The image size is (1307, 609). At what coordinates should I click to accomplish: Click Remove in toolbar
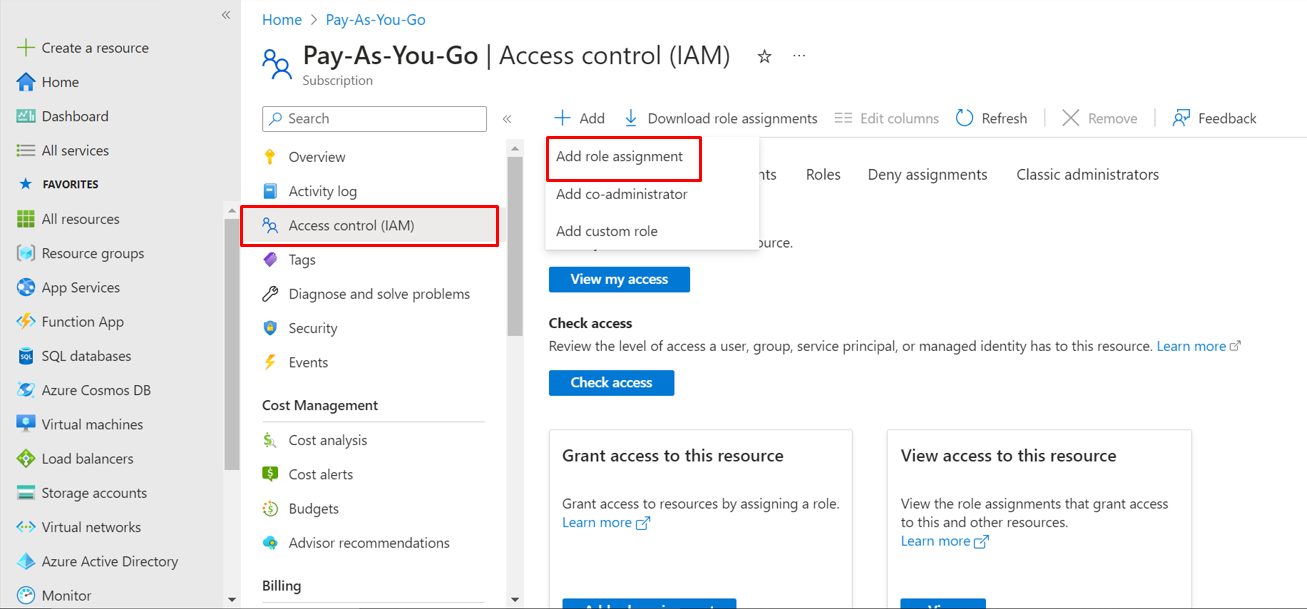click(1100, 118)
